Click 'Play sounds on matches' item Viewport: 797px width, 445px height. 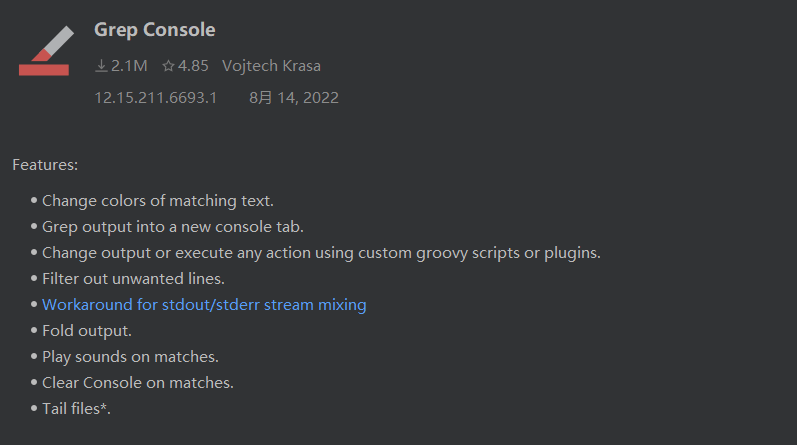click(130, 357)
